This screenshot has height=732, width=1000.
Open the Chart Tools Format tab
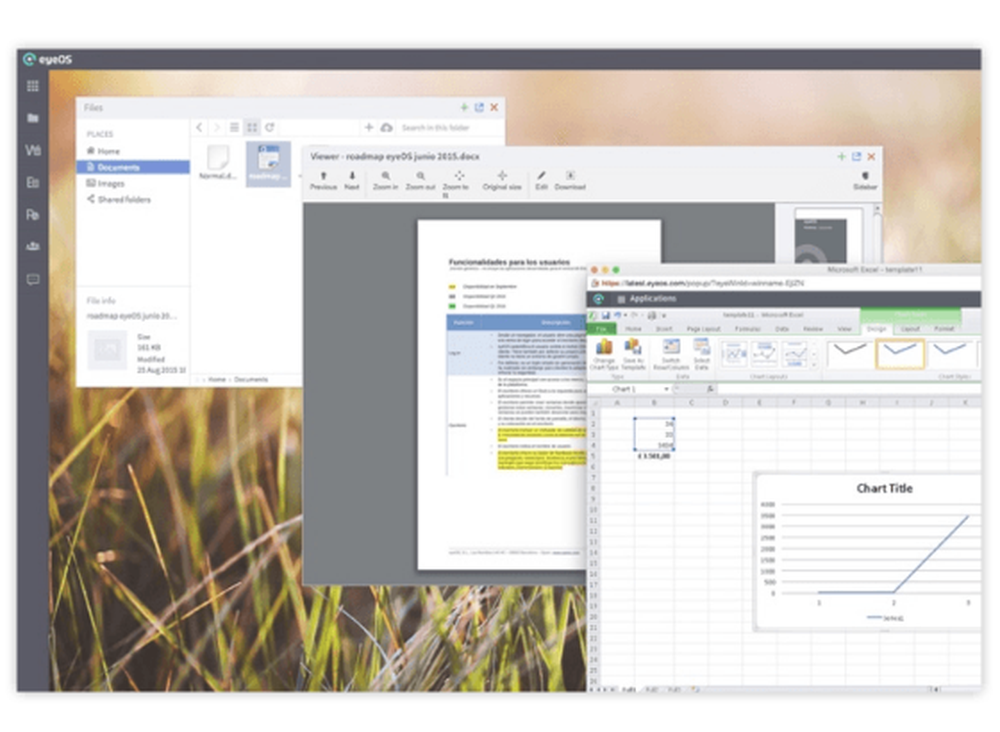[x=944, y=328]
